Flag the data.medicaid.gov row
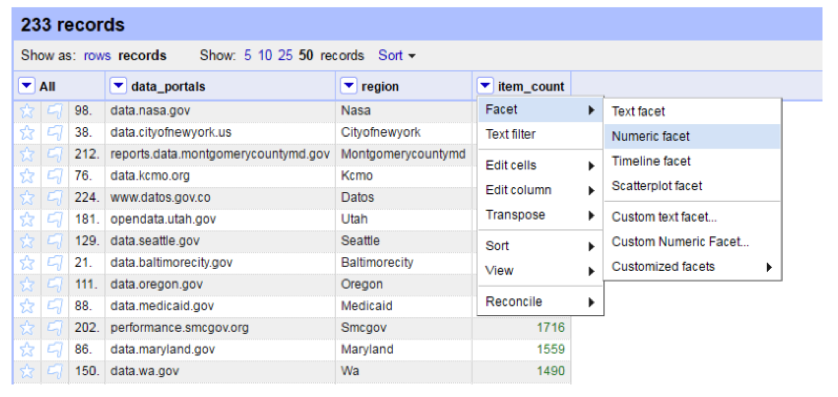This screenshot has width=838, height=397. coord(55,306)
